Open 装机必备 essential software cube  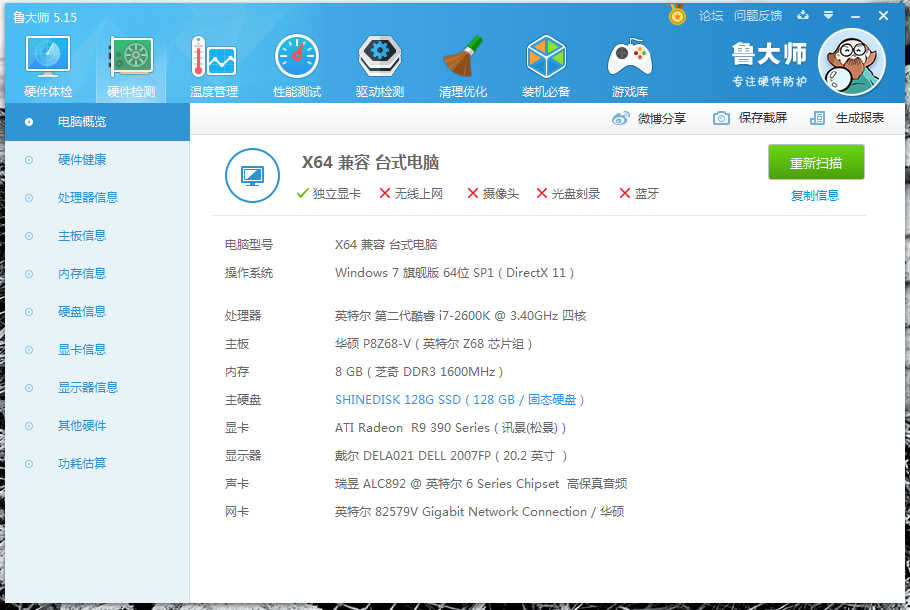546,67
